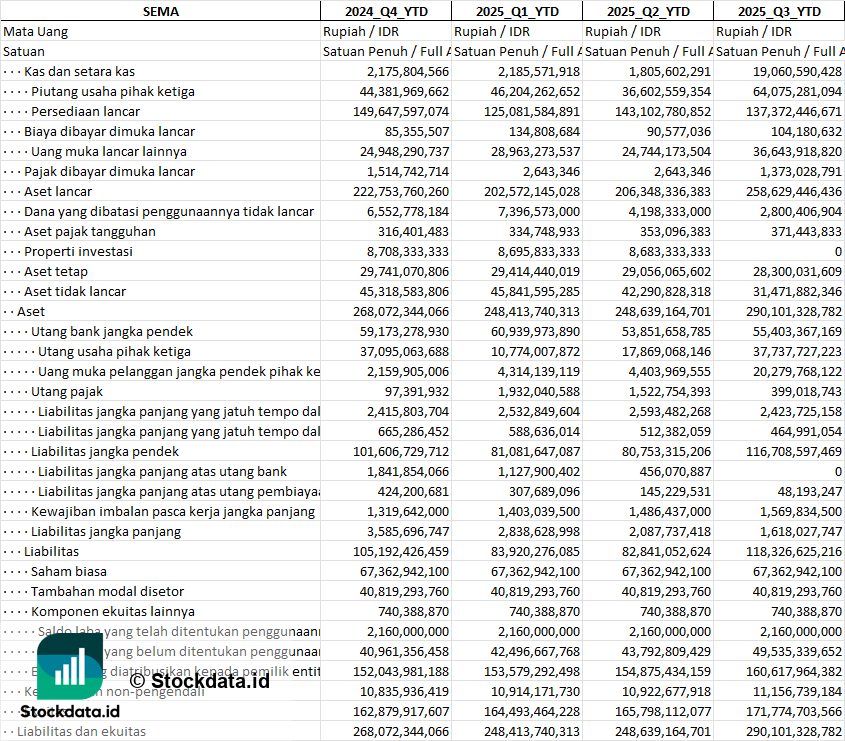Viewport: 845px width, 741px height.
Task: Select cell value 24,948,290,737
Action: (404, 151)
